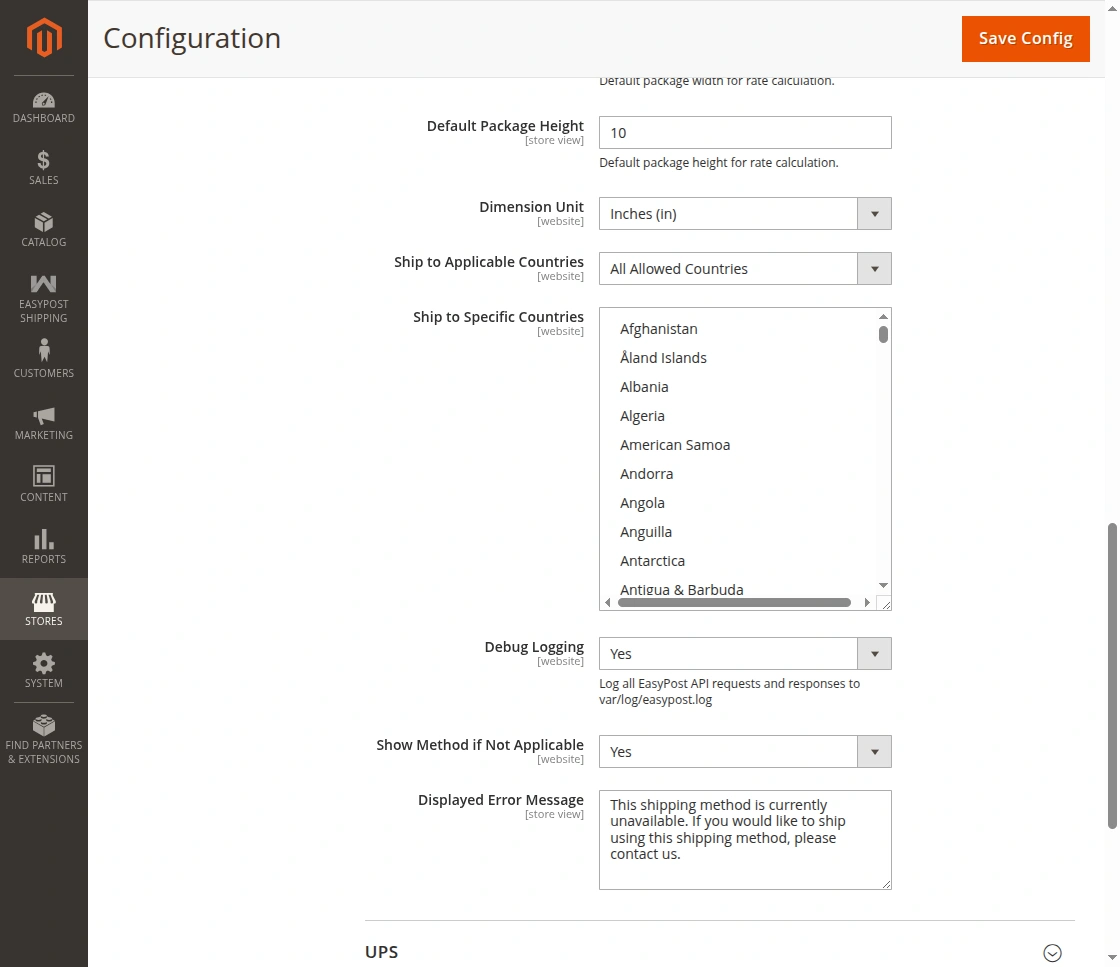The width and height of the screenshot is (1120, 967).
Task: Click the country list horizontal scrollbar thumb
Action: [734, 603]
